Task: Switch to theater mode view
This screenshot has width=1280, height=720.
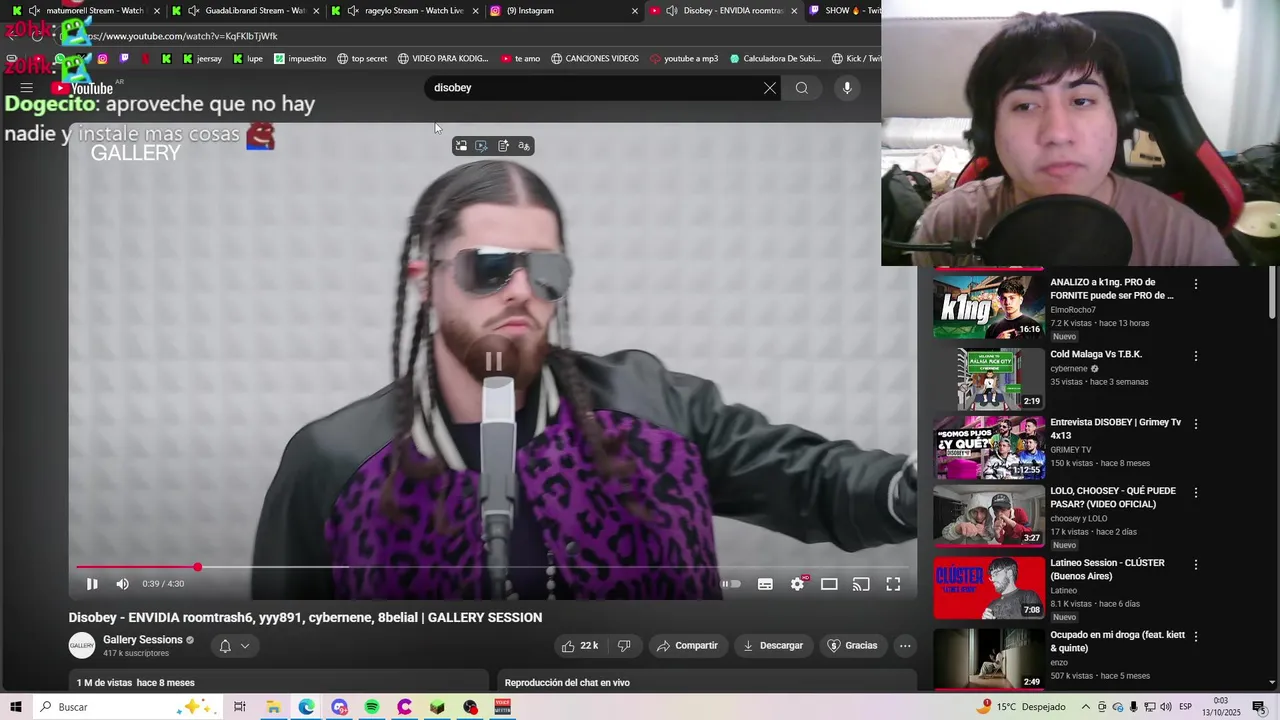Action: 829,584
